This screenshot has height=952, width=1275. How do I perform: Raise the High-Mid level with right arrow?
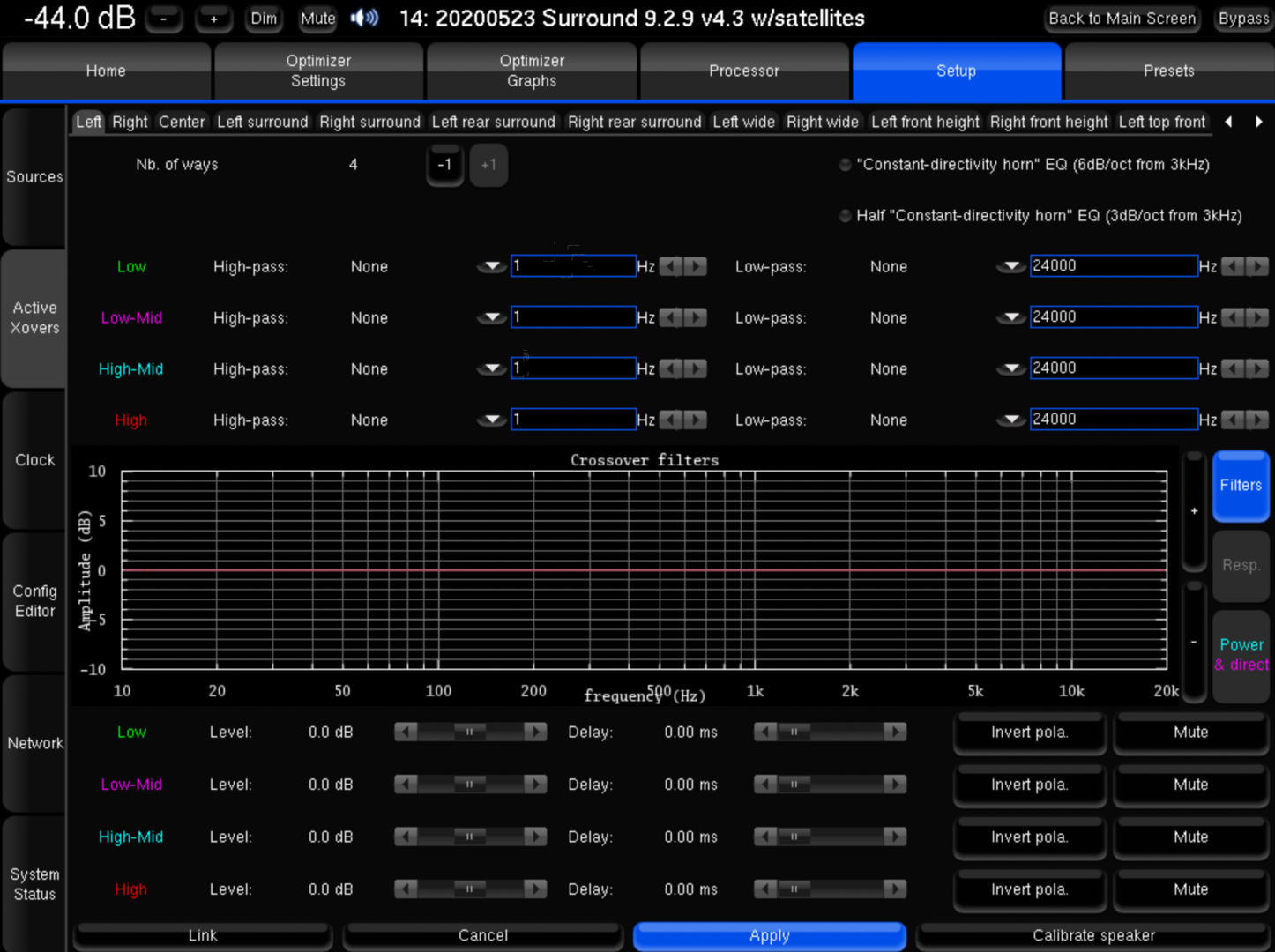tap(535, 837)
